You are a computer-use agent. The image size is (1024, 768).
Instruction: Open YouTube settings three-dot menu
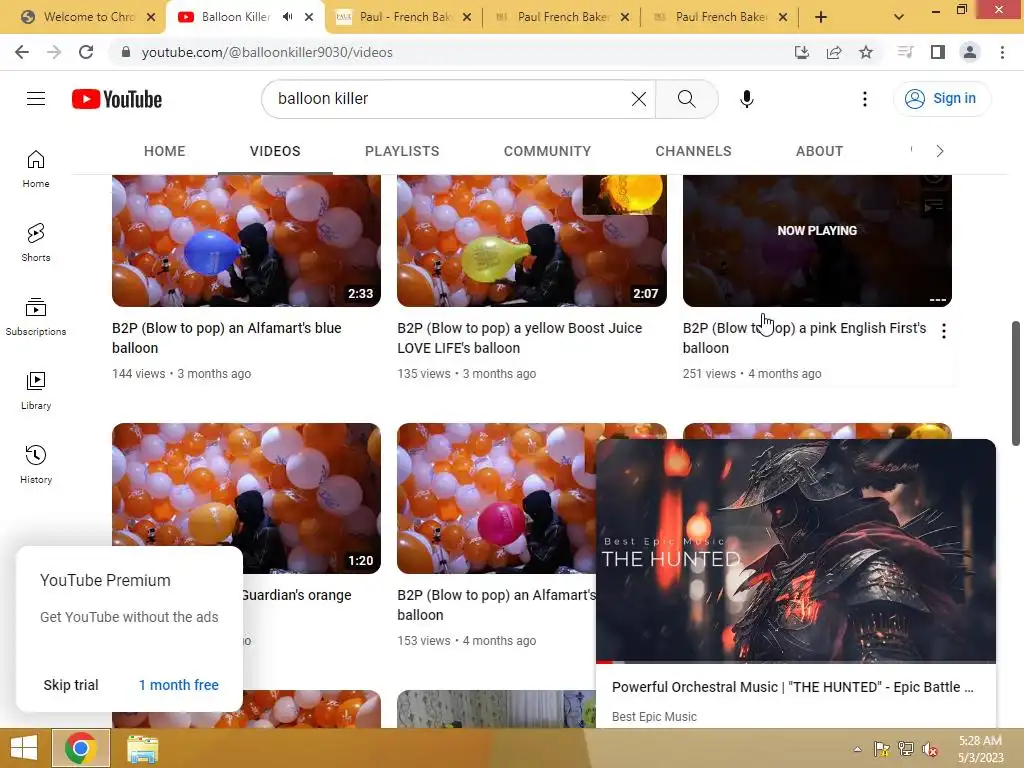[x=865, y=99]
